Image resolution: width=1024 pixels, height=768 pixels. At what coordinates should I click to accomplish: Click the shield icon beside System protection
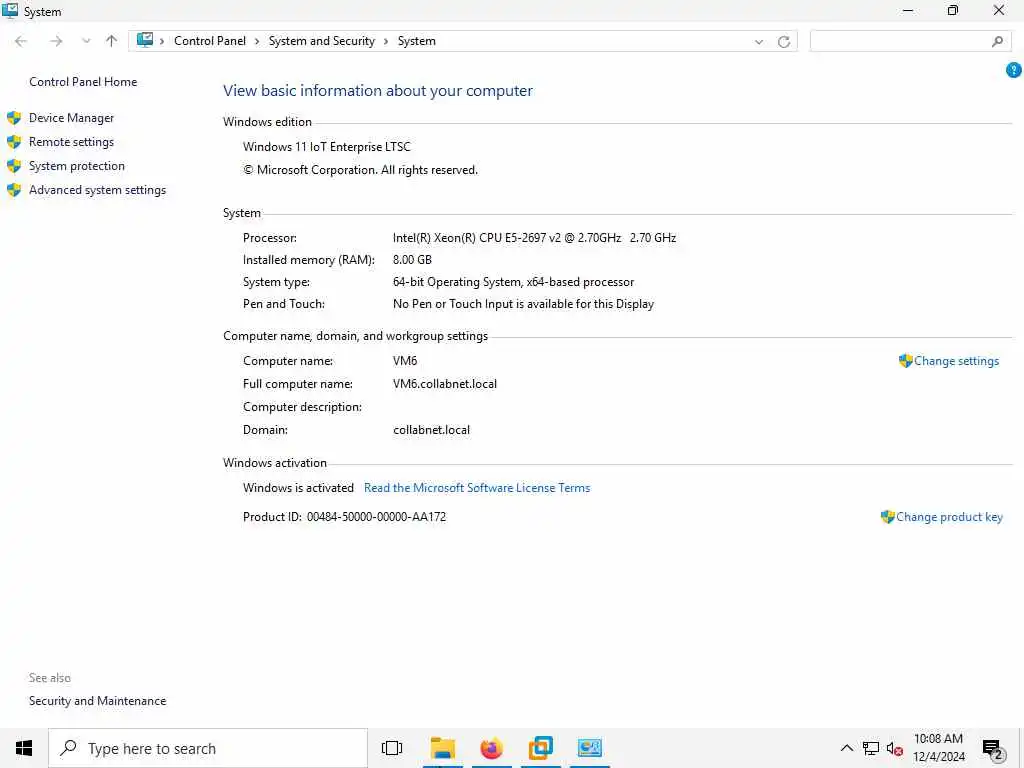[x=14, y=166]
